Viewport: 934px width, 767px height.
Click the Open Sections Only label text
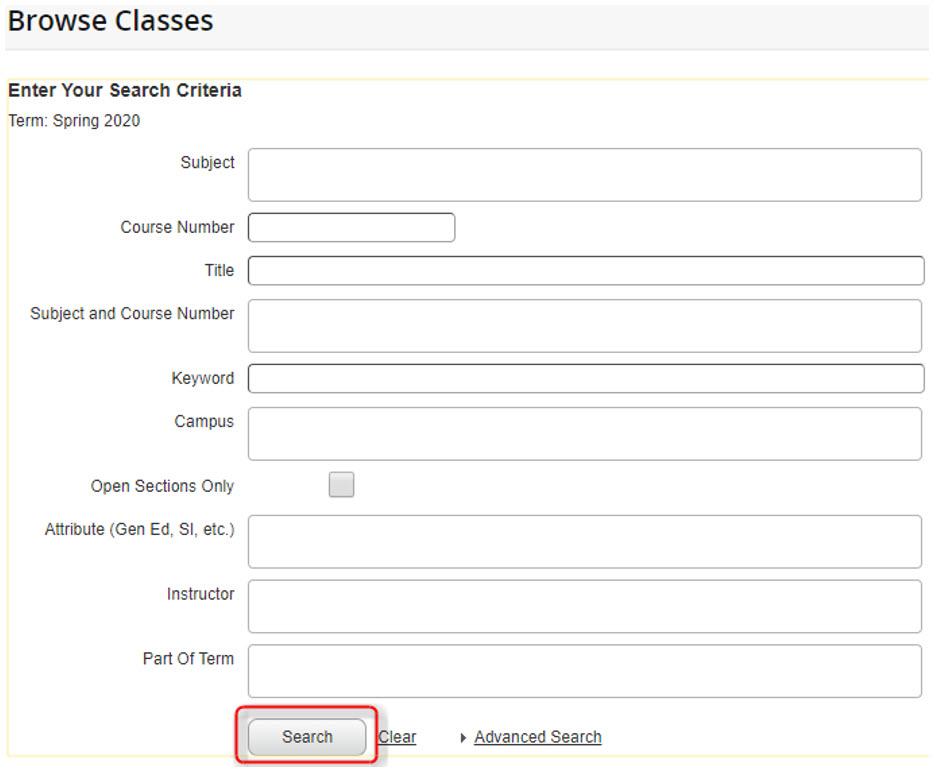click(162, 486)
